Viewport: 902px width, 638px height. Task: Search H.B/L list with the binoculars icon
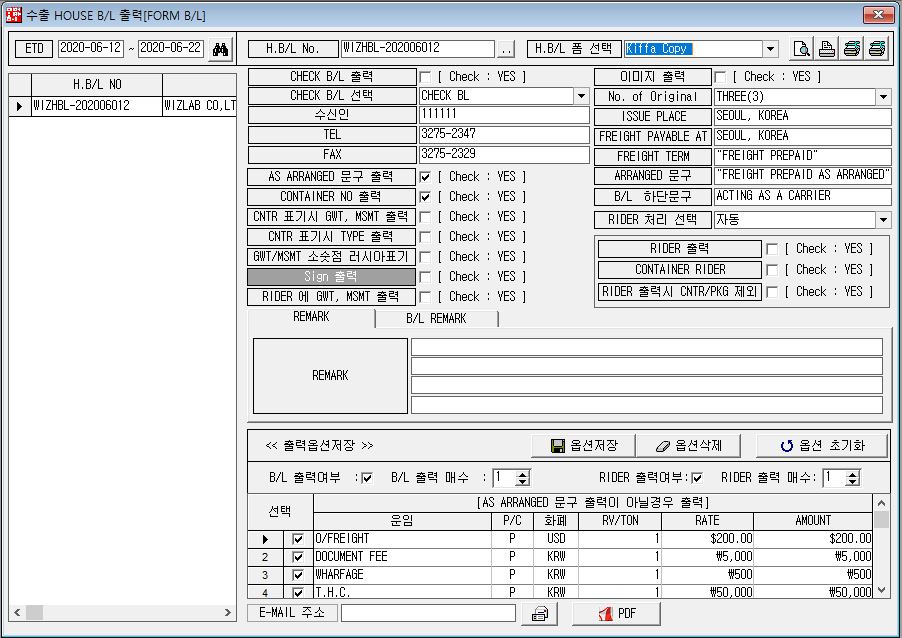(x=220, y=49)
